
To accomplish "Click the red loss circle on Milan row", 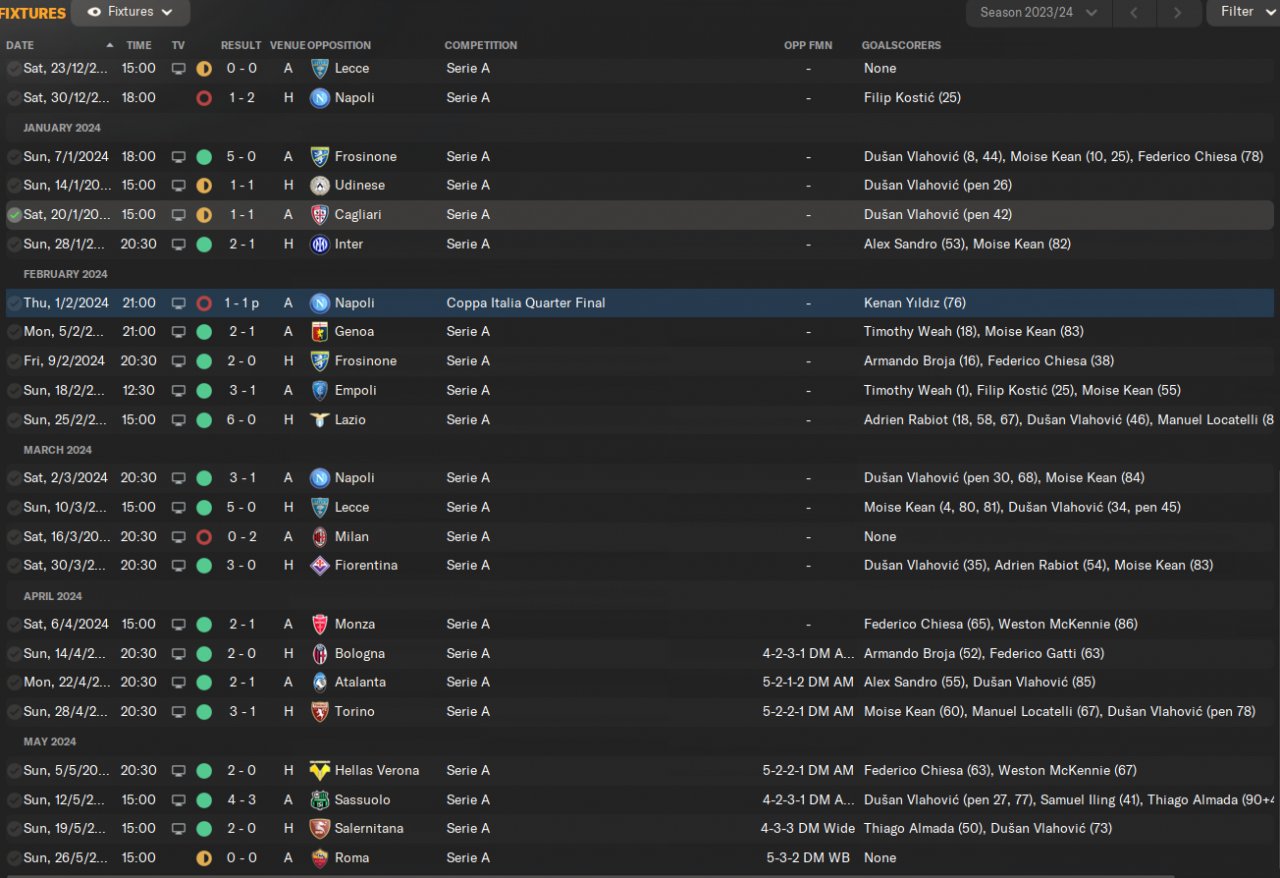I will 204,537.
